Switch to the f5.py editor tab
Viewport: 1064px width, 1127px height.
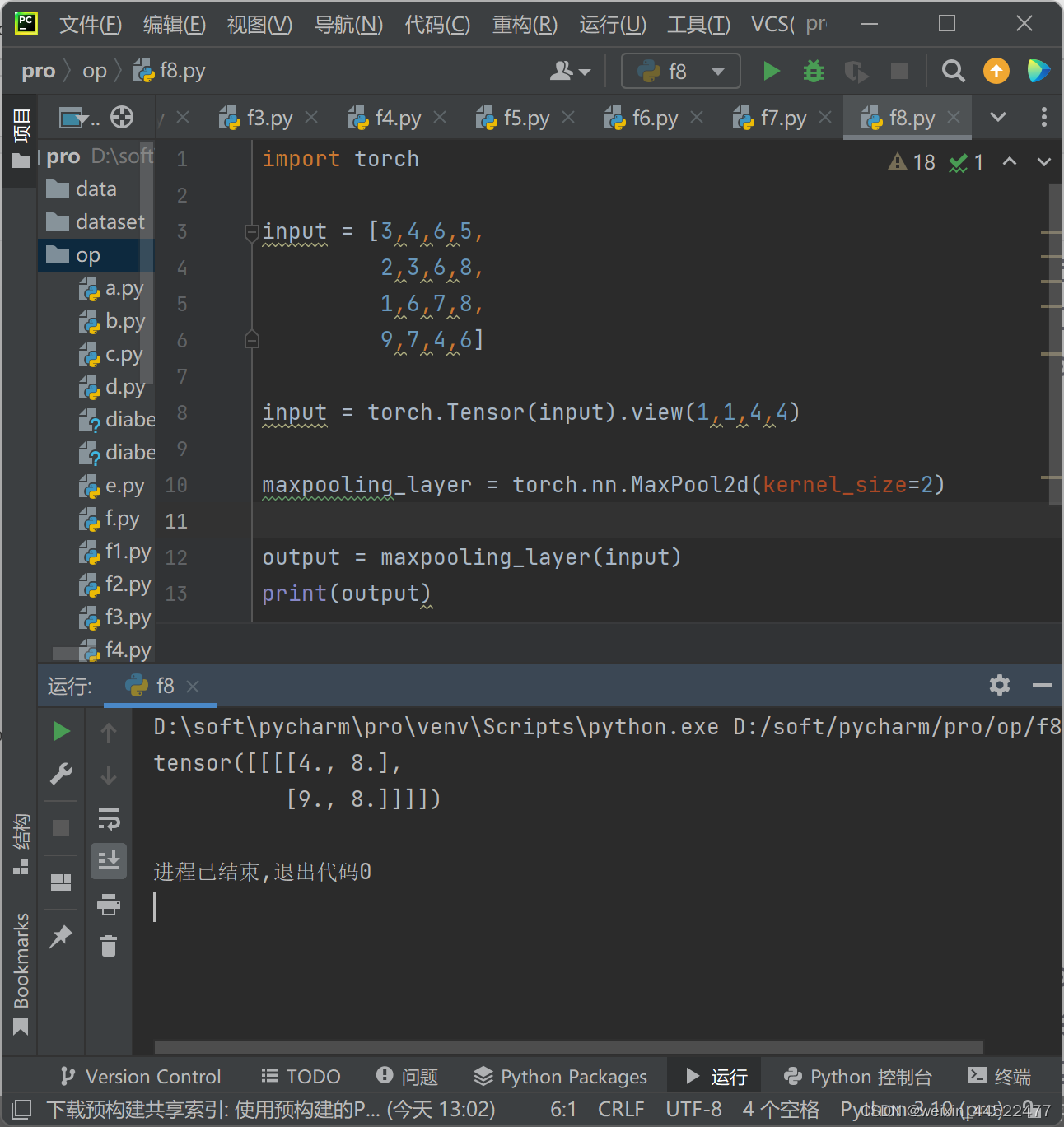pyautogui.click(x=513, y=119)
